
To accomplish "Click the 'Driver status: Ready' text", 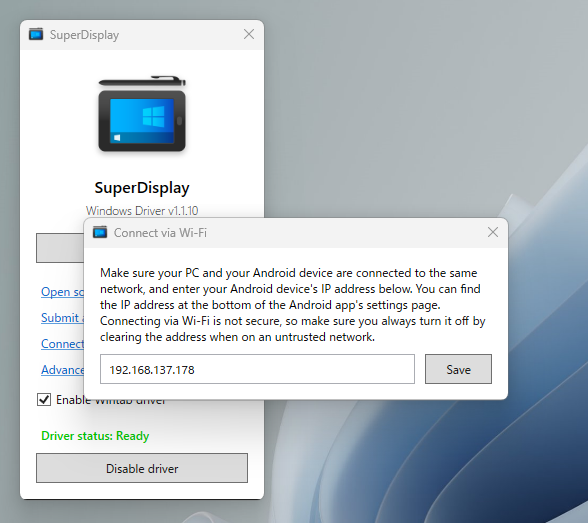I will pos(95,436).
